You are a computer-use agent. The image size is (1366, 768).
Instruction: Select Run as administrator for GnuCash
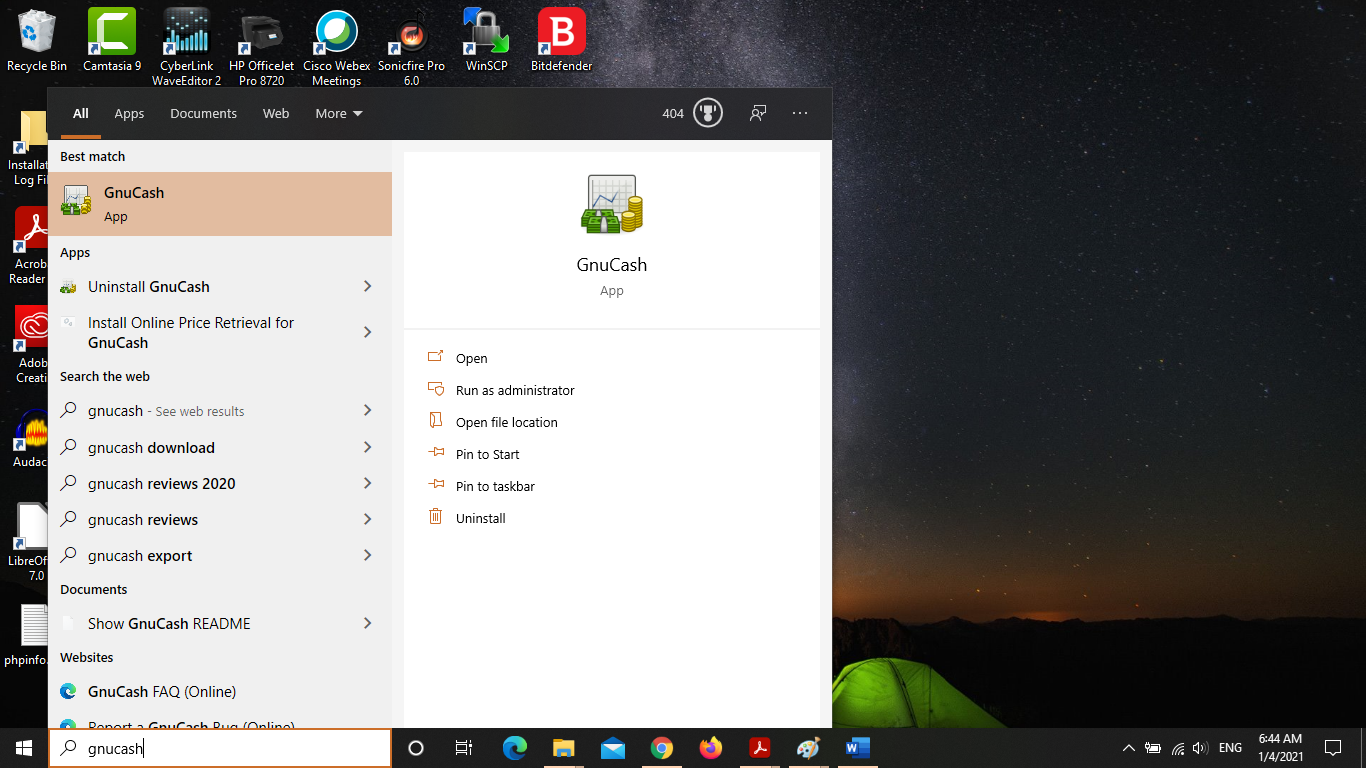pyautogui.click(x=515, y=391)
